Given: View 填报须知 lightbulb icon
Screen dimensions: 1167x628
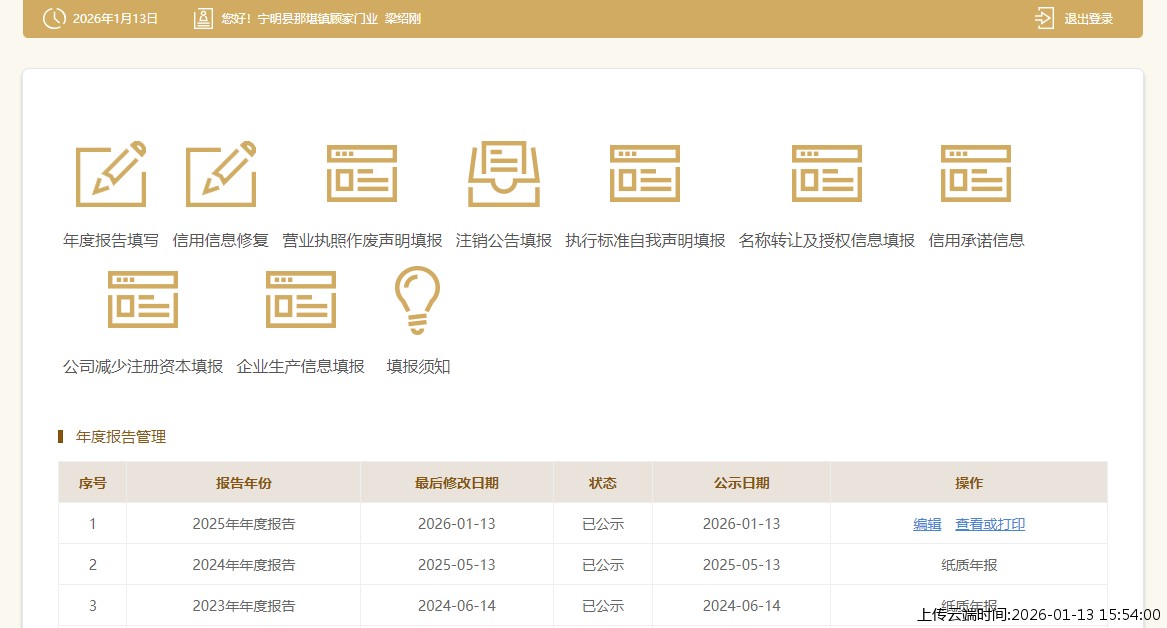Looking at the screenshot, I should [418, 300].
